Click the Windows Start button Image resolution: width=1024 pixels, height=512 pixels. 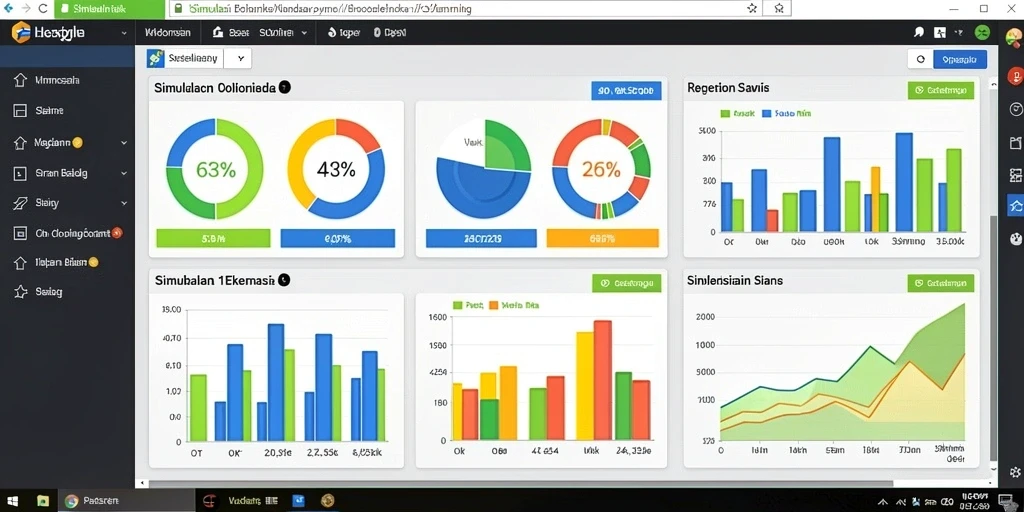tap(12, 501)
